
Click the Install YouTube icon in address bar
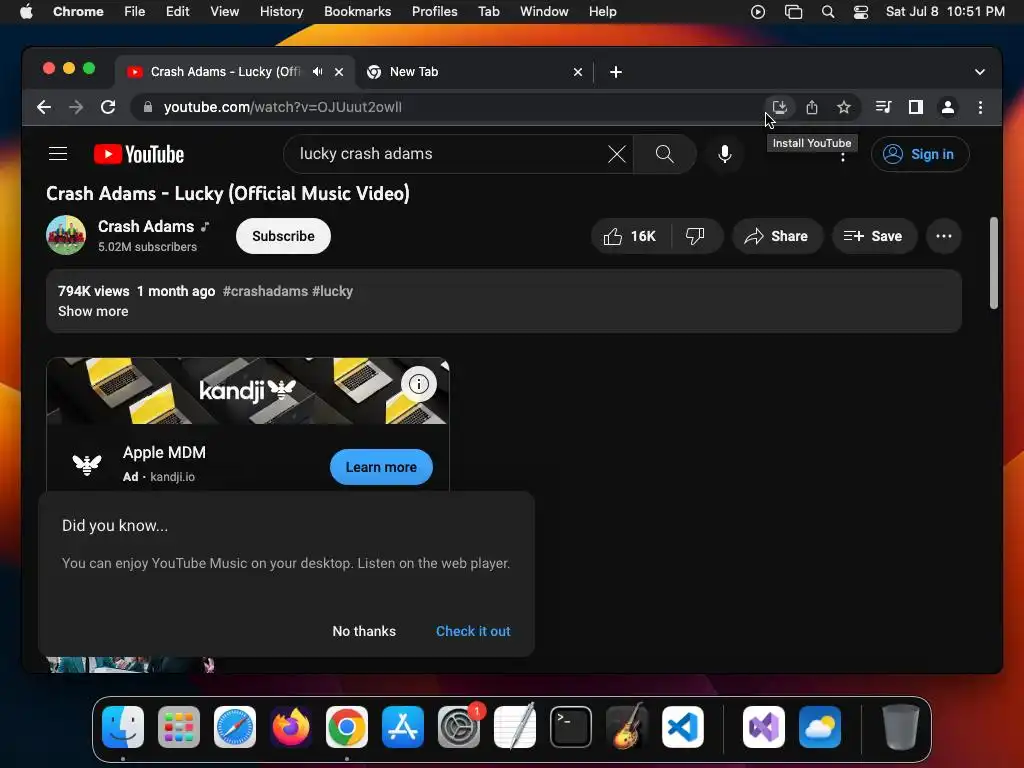[780, 107]
